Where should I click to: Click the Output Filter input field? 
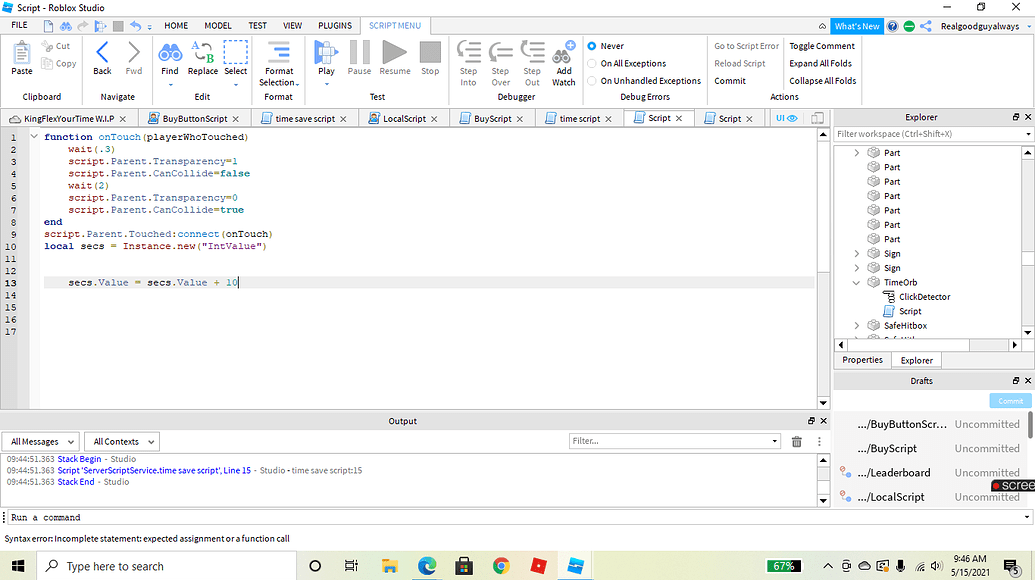pyautogui.click(x=669, y=441)
